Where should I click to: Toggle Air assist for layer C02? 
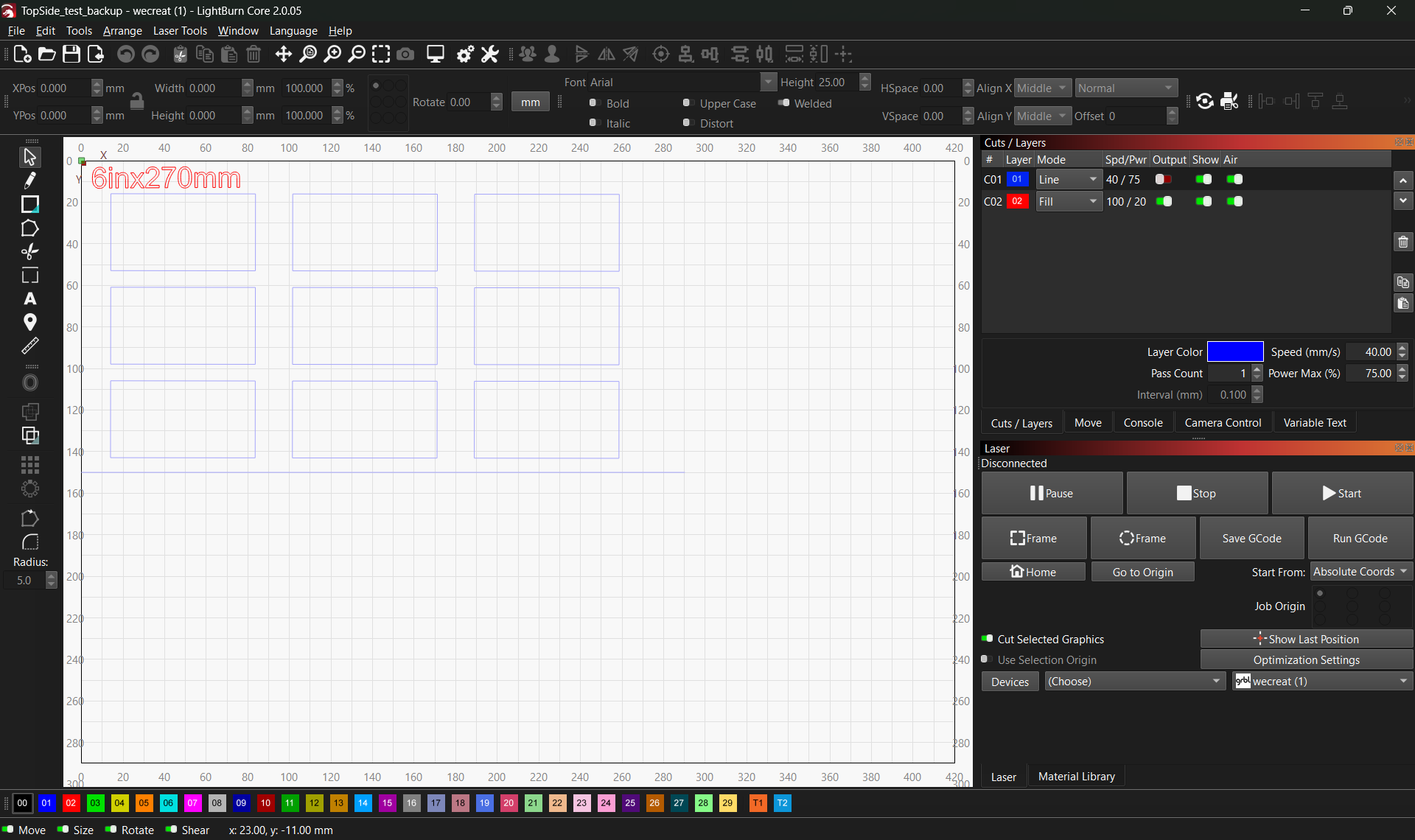(x=1234, y=201)
